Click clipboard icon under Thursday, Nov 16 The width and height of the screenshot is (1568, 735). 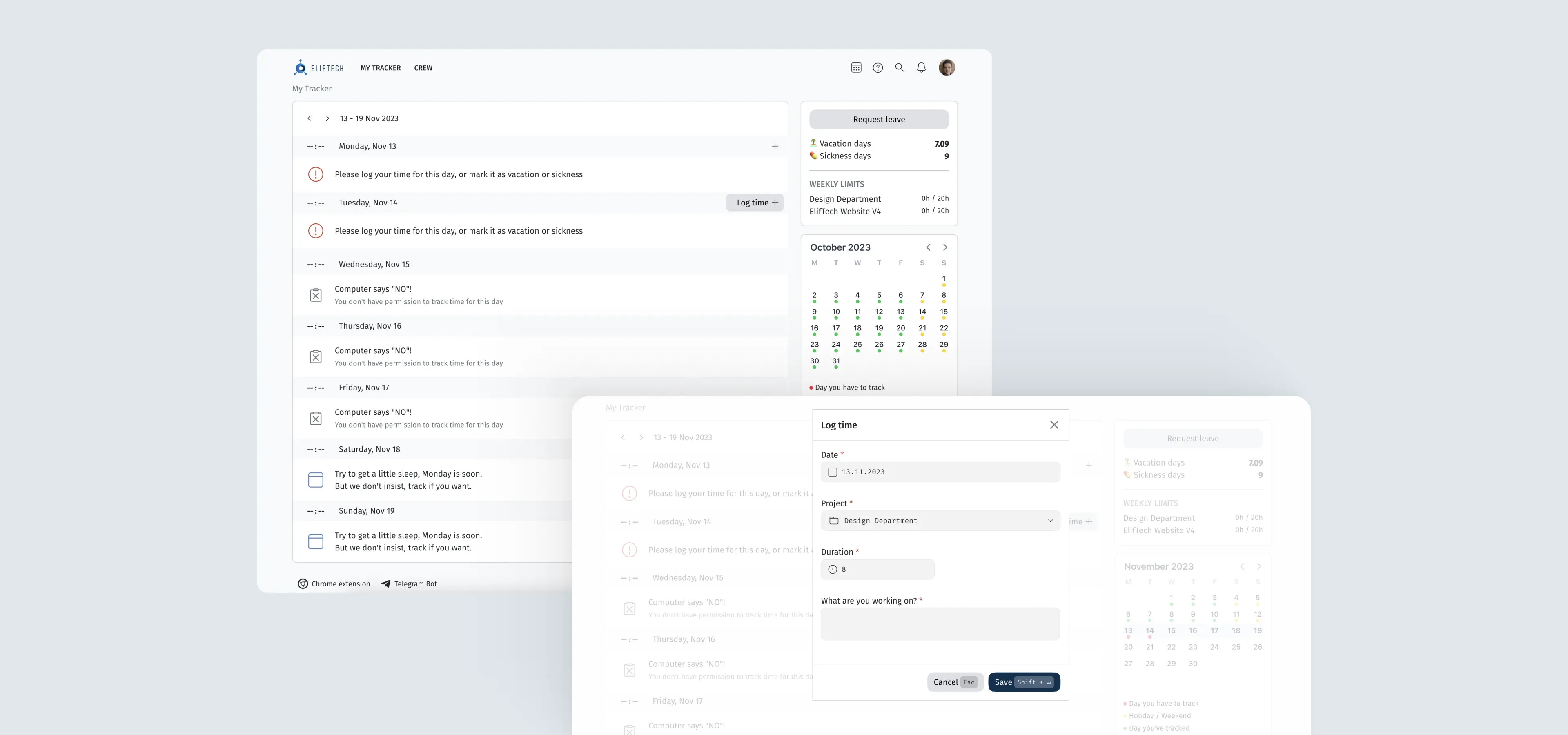(x=316, y=356)
